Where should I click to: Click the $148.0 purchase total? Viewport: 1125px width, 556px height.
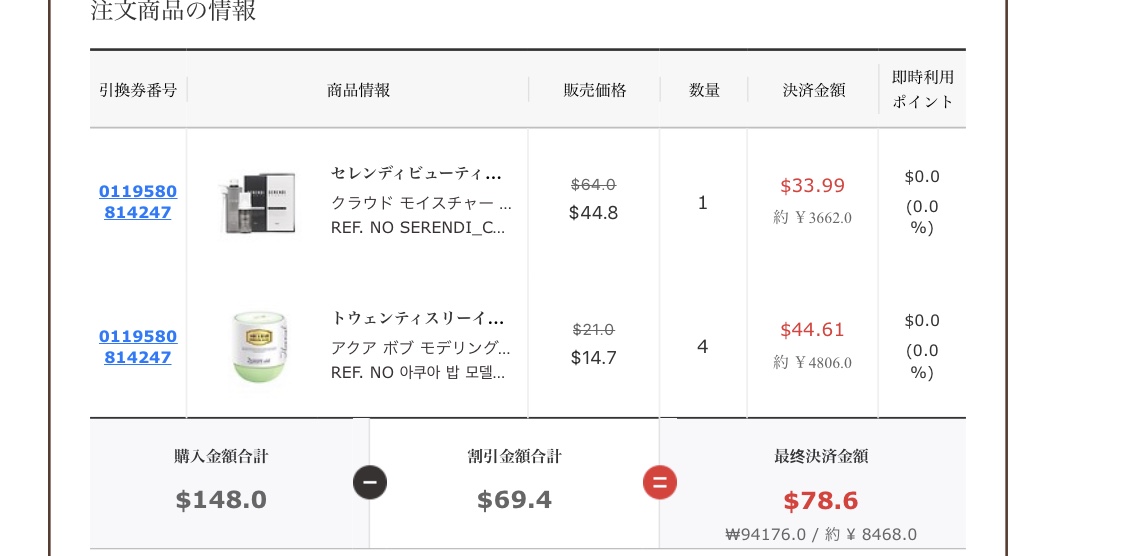(221, 500)
